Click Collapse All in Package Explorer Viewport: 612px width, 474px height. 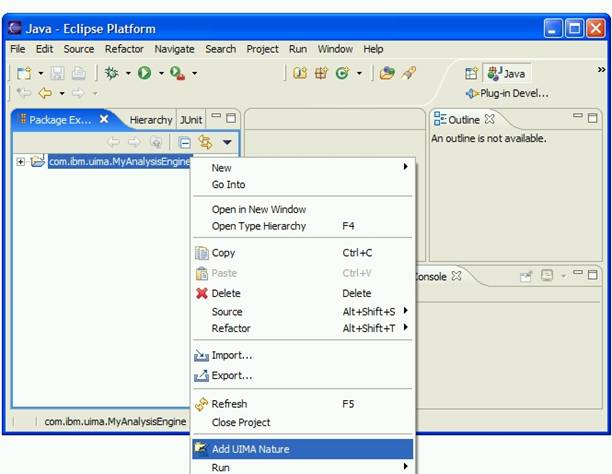184,143
